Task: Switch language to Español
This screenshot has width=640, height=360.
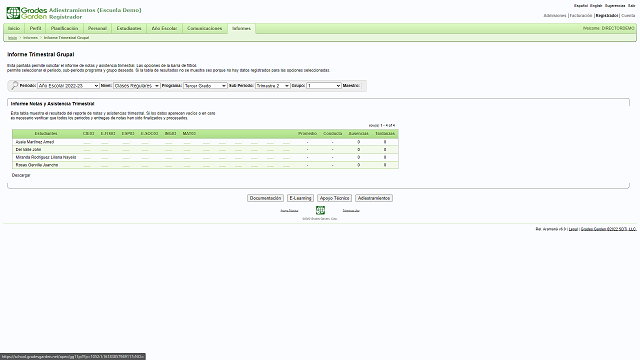Action: click(x=581, y=6)
